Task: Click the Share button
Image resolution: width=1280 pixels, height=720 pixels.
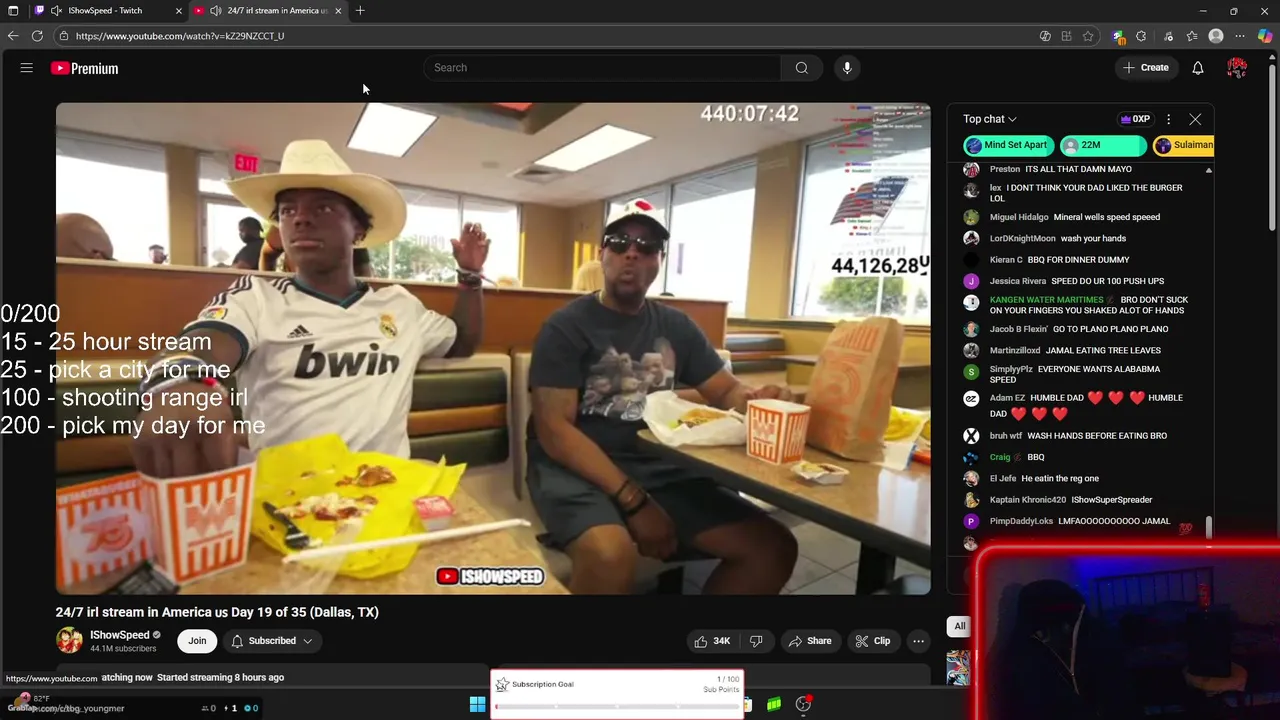Action: (809, 641)
